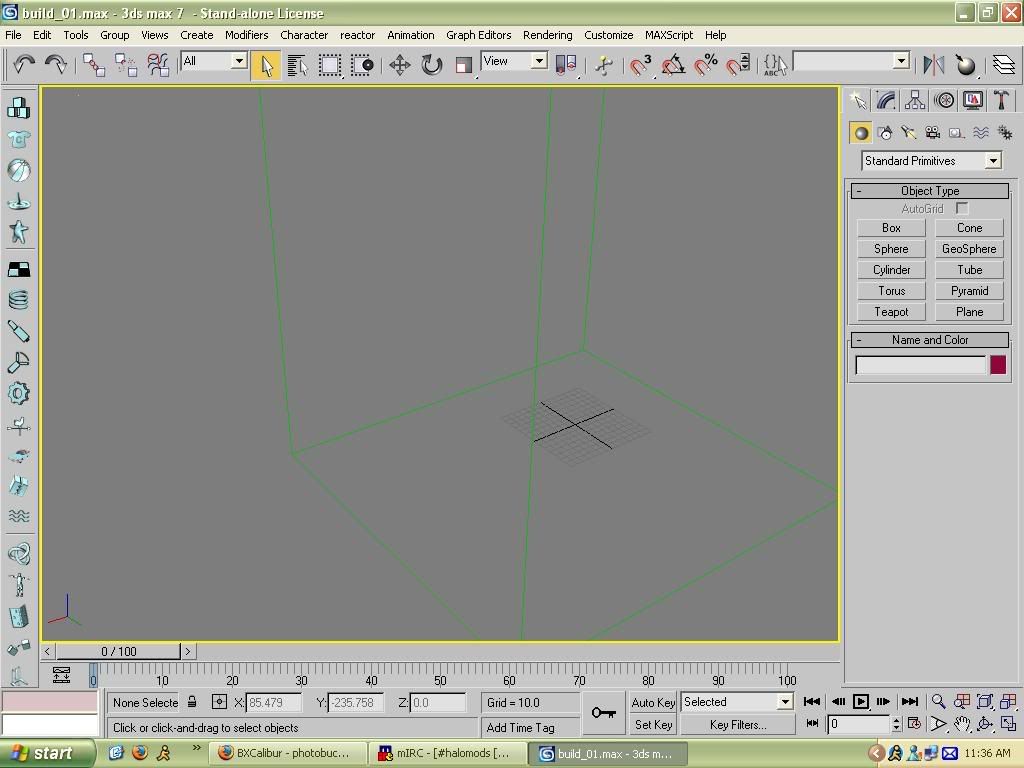Screen dimensions: 1024x768
Task: Open the Selected key filter dropdown
Action: (x=737, y=702)
